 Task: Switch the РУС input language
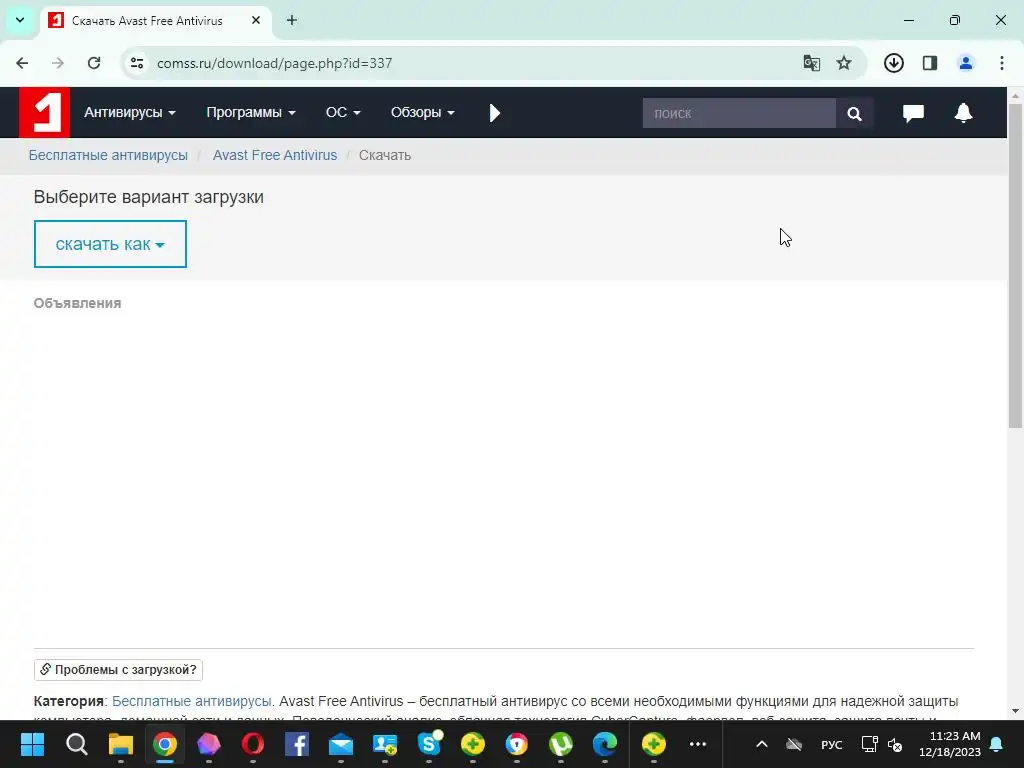831,744
